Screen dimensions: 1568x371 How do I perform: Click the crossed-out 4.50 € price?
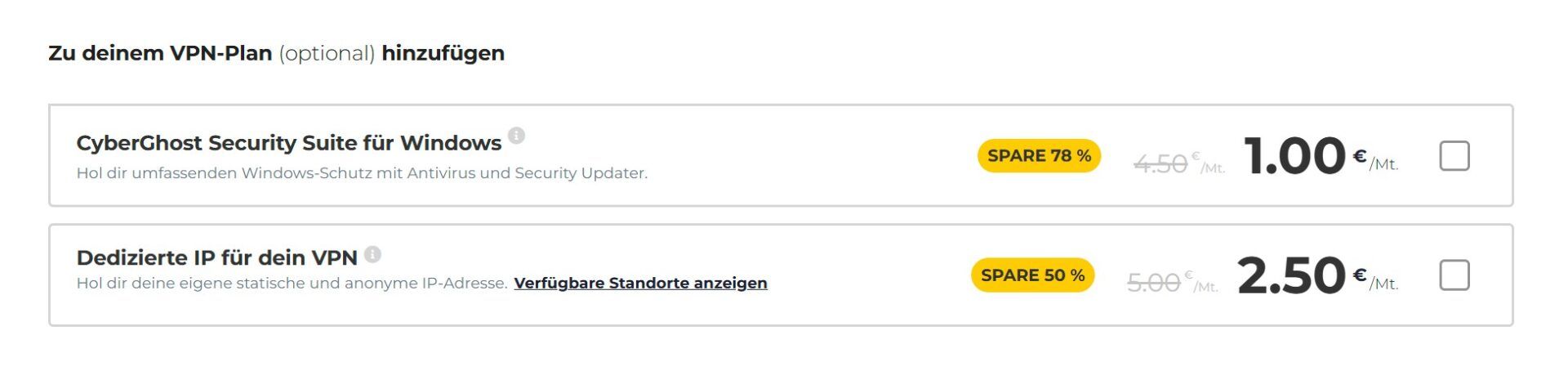tap(1179, 163)
